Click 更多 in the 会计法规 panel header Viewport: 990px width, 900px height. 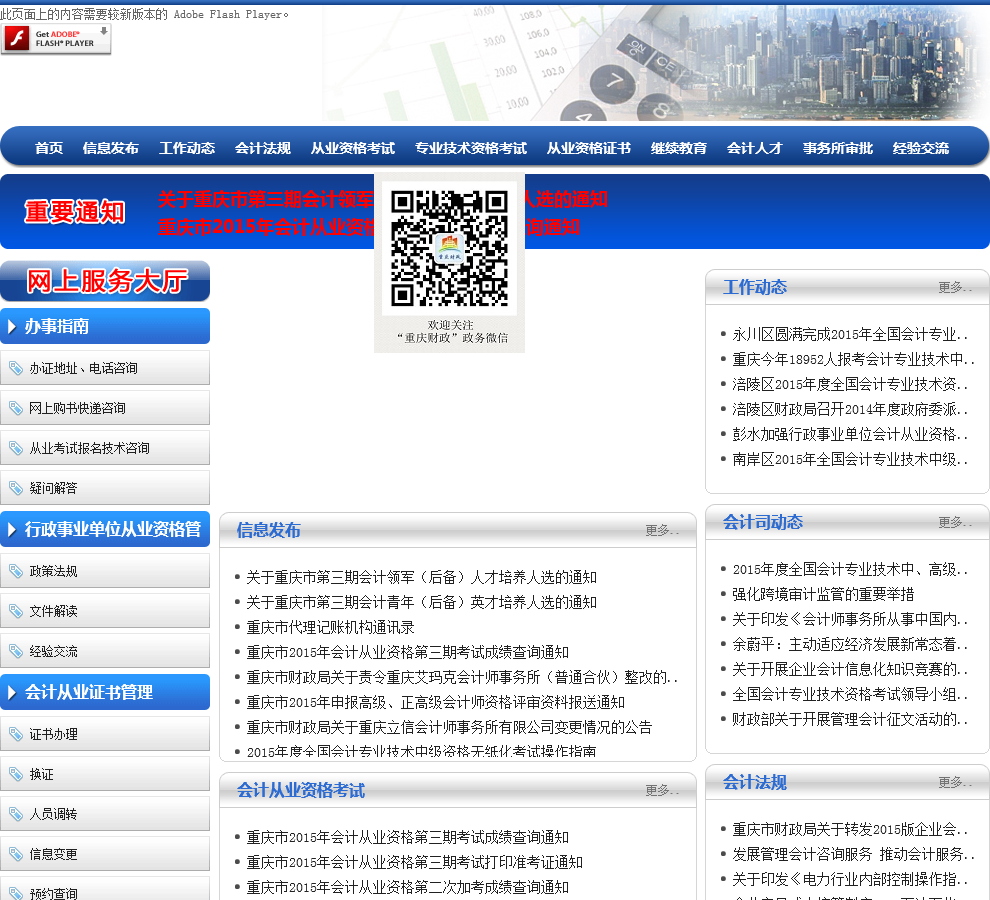point(955,783)
